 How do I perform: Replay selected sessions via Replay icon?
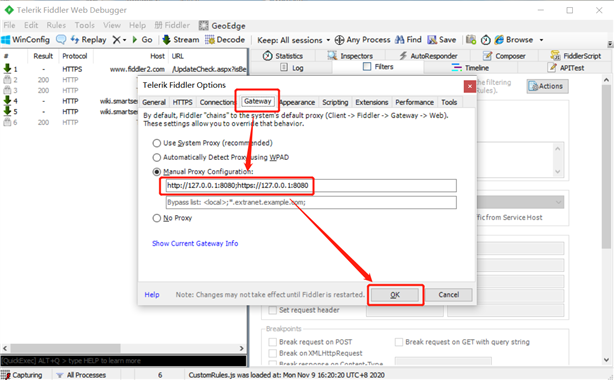point(75,40)
